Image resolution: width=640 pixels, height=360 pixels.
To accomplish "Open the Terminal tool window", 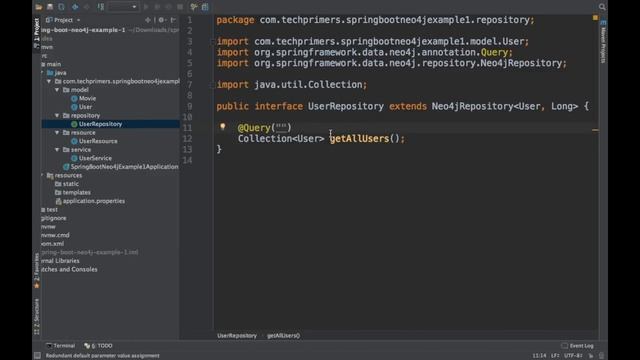I will [60, 346].
